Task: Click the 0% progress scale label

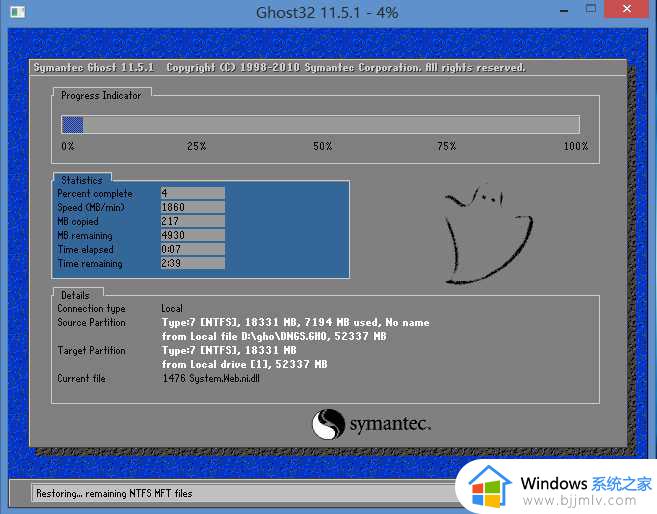Action: click(x=68, y=146)
